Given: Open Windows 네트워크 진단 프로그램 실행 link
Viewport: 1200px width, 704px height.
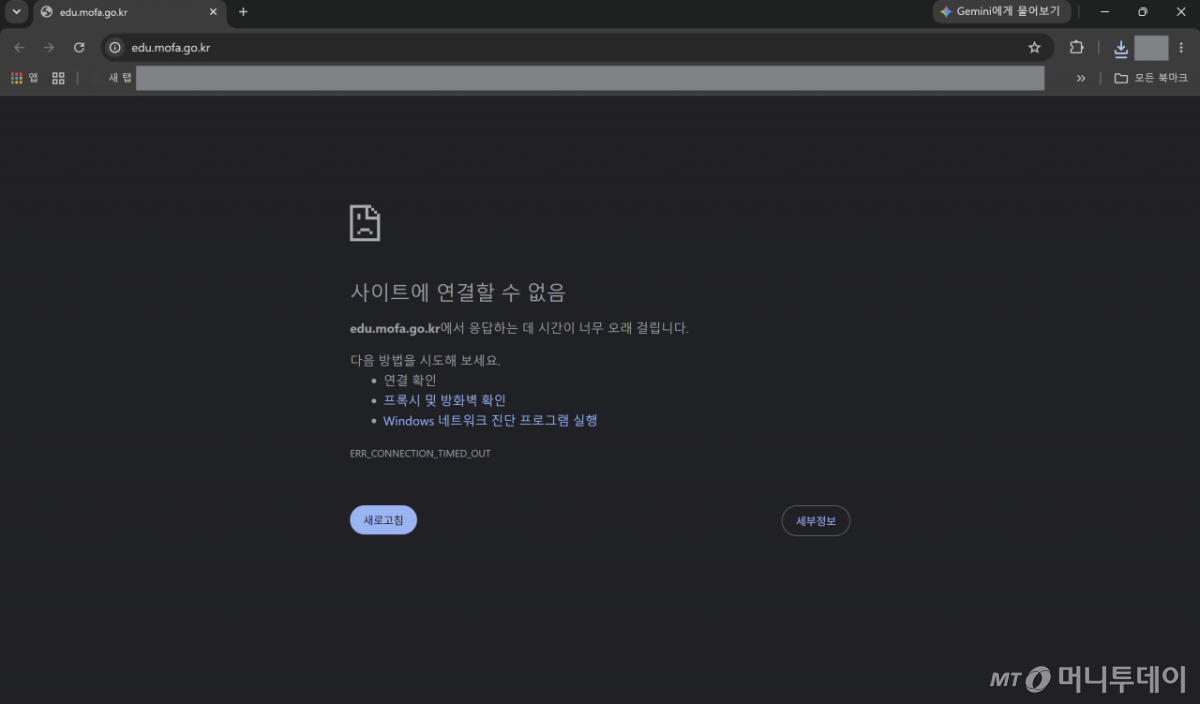Looking at the screenshot, I should [x=490, y=421].
